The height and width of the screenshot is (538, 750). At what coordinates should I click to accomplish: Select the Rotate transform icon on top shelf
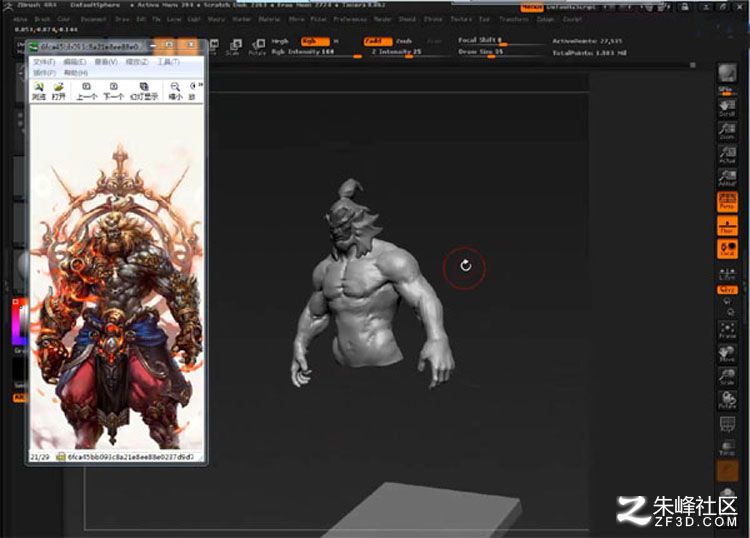click(258, 47)
